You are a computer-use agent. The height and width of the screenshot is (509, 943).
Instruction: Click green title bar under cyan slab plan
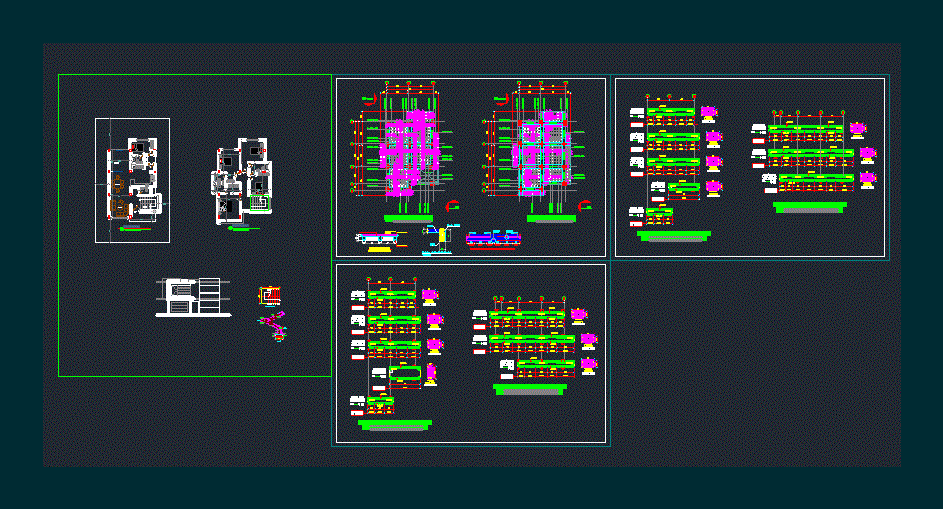(x=551, y=218)
